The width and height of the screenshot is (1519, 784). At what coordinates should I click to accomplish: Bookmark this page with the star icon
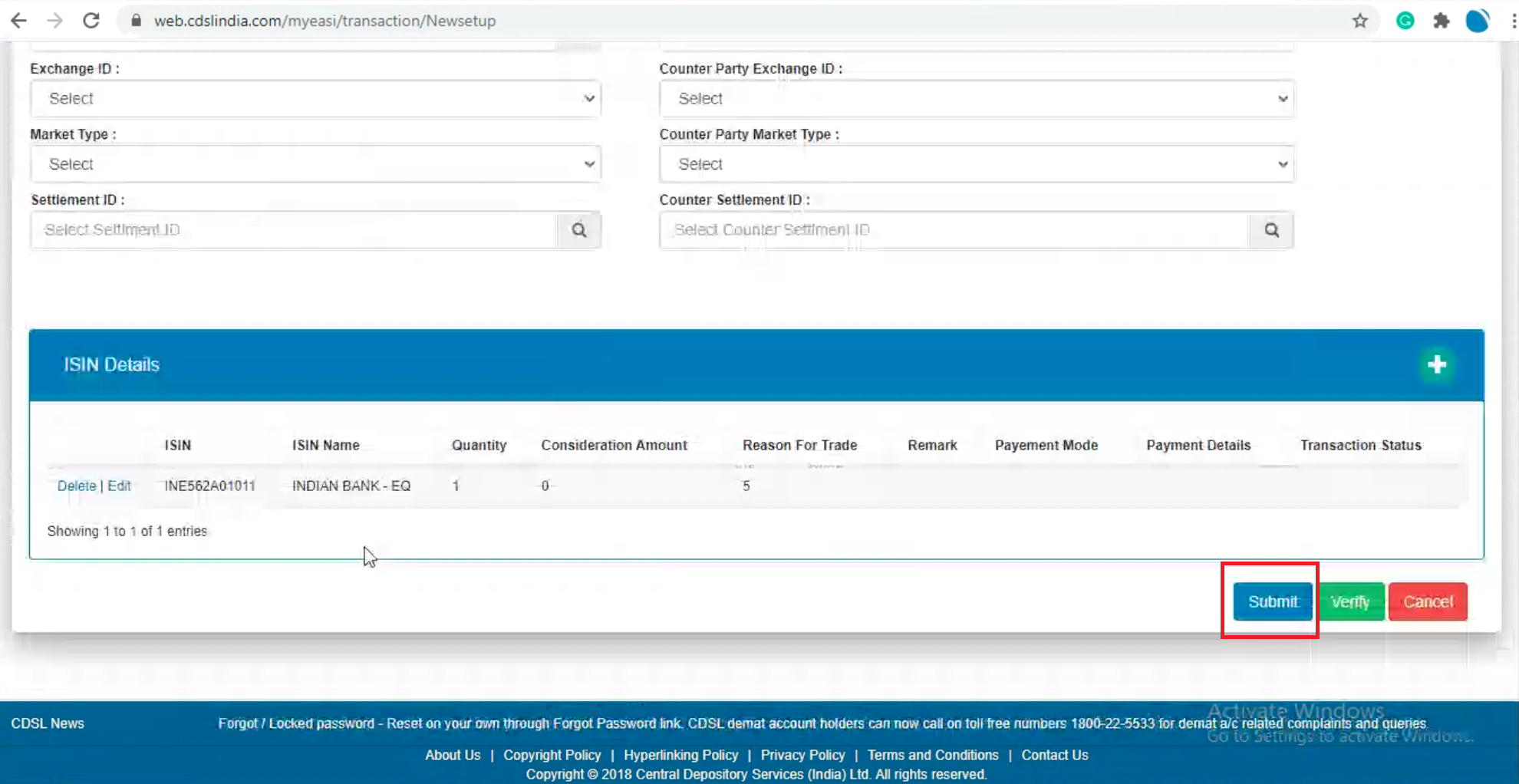(x=1360, y=21)
